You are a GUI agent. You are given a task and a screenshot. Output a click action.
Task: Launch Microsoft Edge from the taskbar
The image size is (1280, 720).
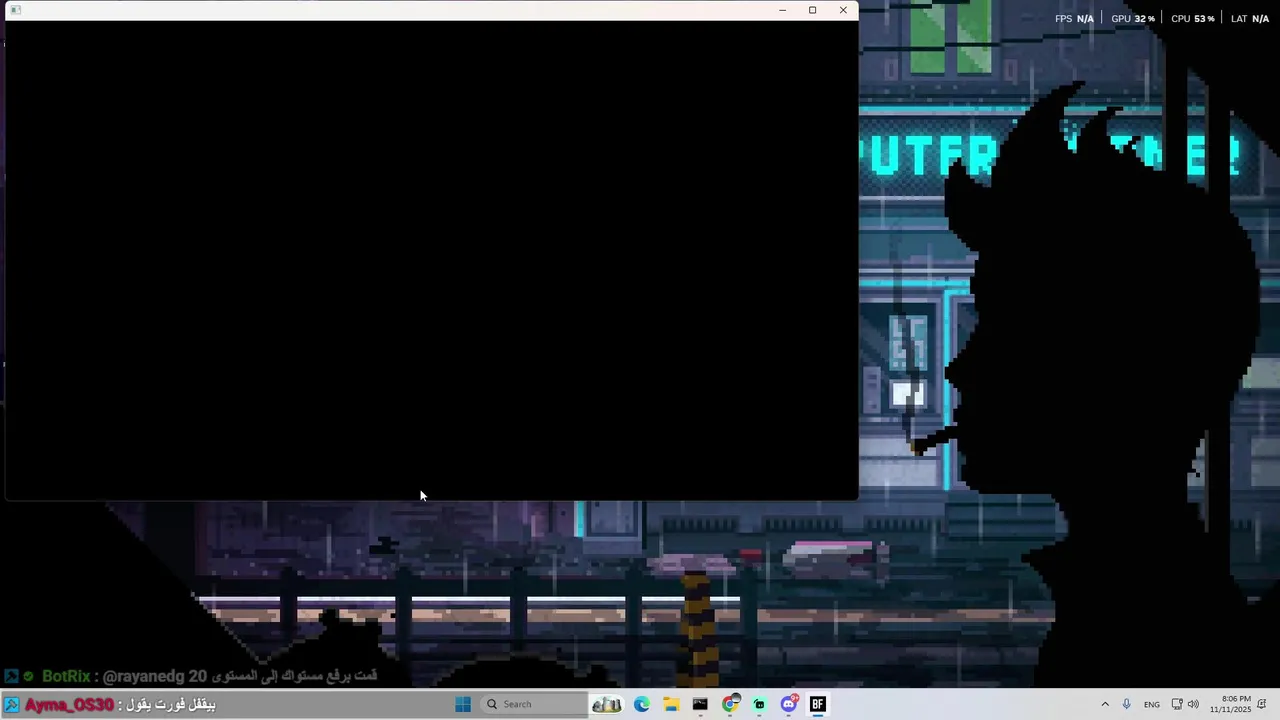click(x=642, y=704)
